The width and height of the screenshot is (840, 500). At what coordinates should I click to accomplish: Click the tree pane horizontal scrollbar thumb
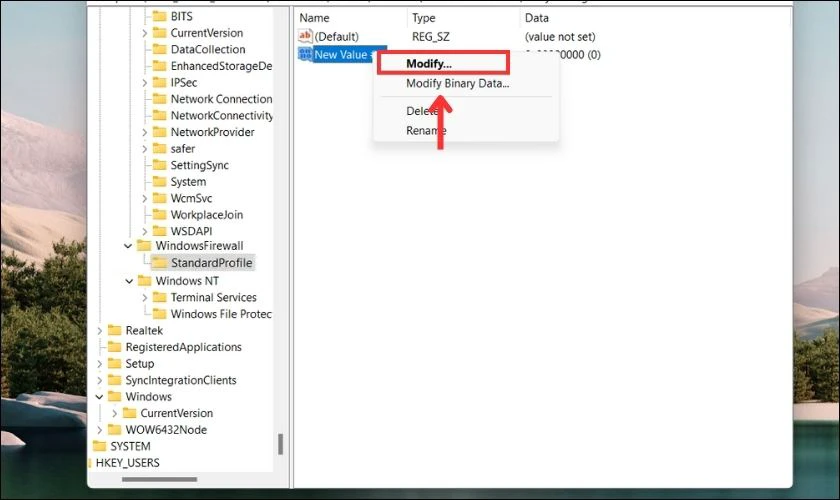pos(160,480)
